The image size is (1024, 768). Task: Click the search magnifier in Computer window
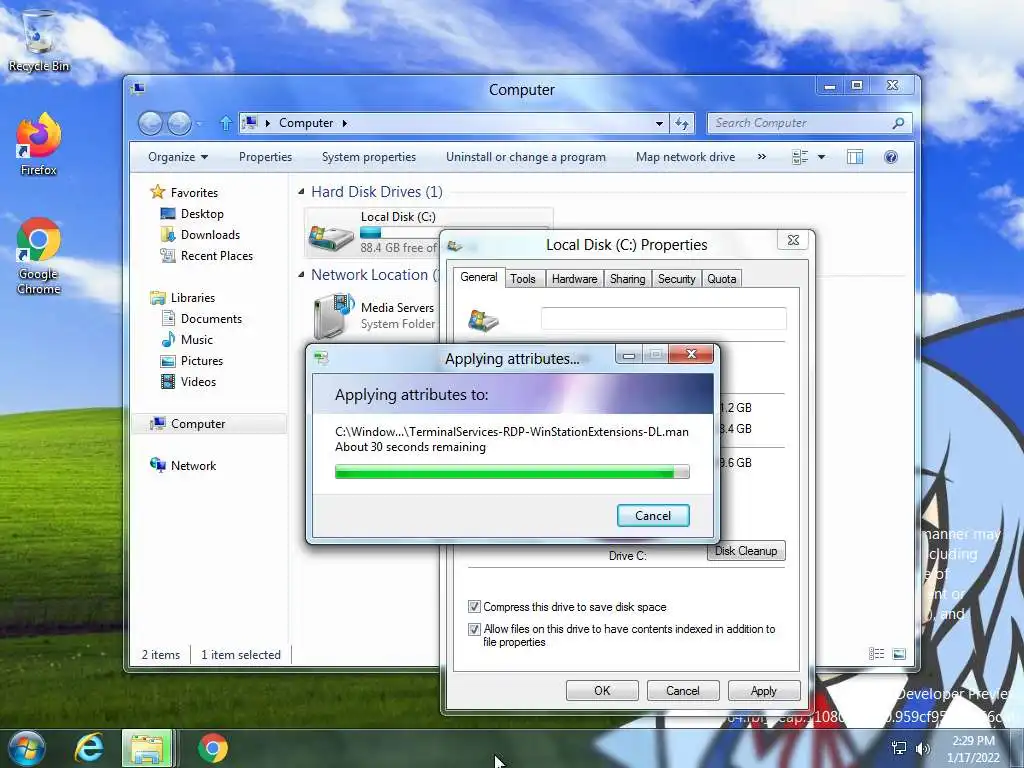[x=899, y=123]
